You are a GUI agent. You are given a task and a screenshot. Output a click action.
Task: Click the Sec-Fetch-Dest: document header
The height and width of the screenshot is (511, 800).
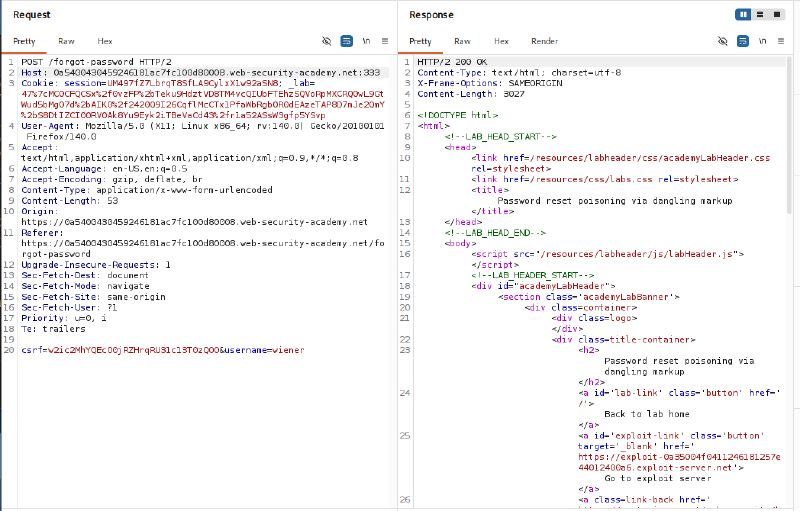85,276
